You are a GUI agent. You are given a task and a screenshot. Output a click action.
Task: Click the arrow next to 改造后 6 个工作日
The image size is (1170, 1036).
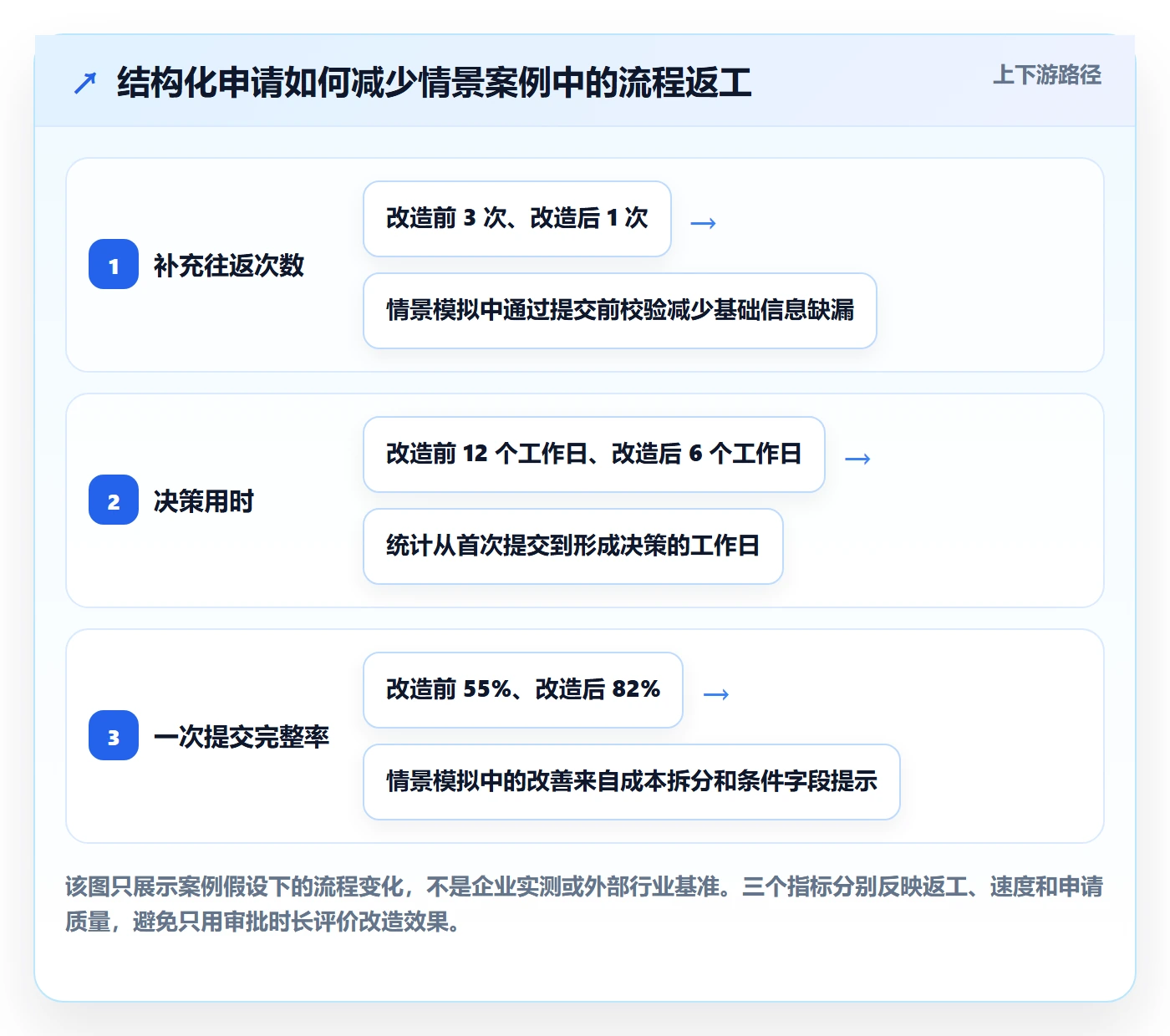858,459
